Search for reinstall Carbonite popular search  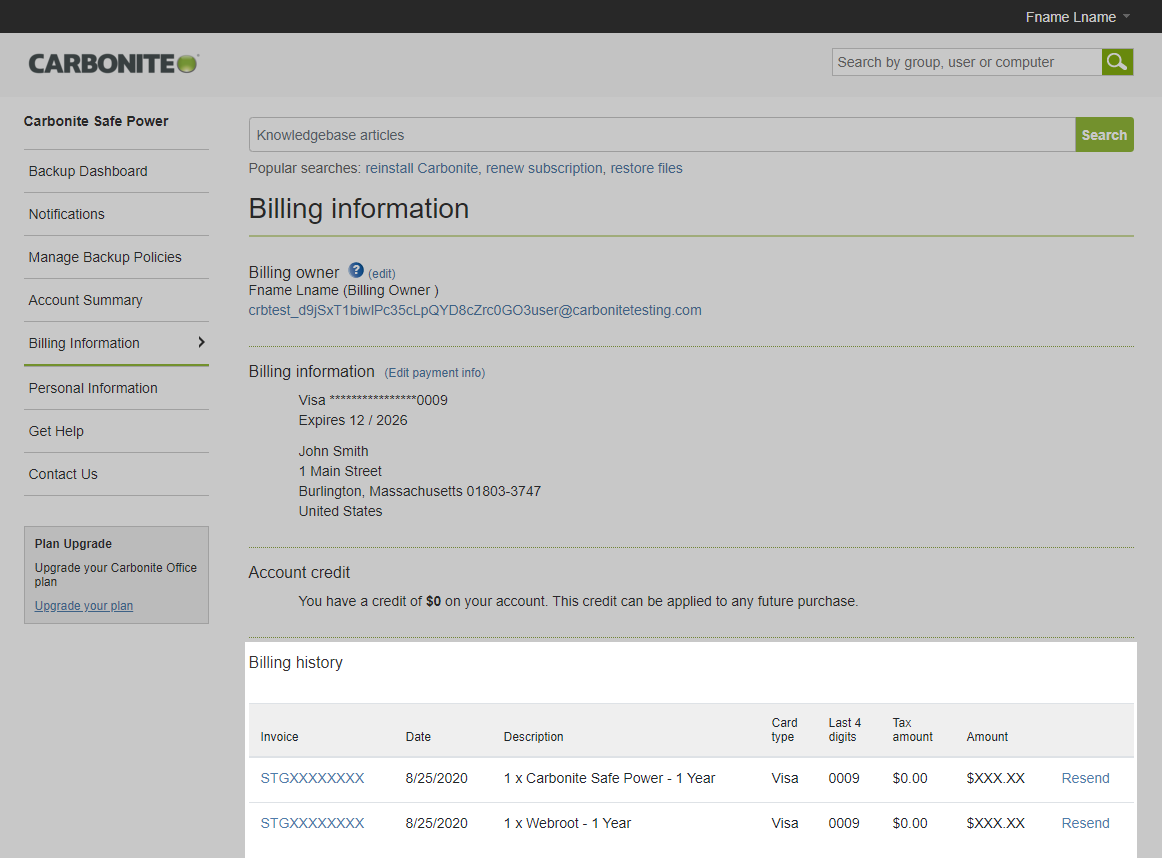[421, 168]
